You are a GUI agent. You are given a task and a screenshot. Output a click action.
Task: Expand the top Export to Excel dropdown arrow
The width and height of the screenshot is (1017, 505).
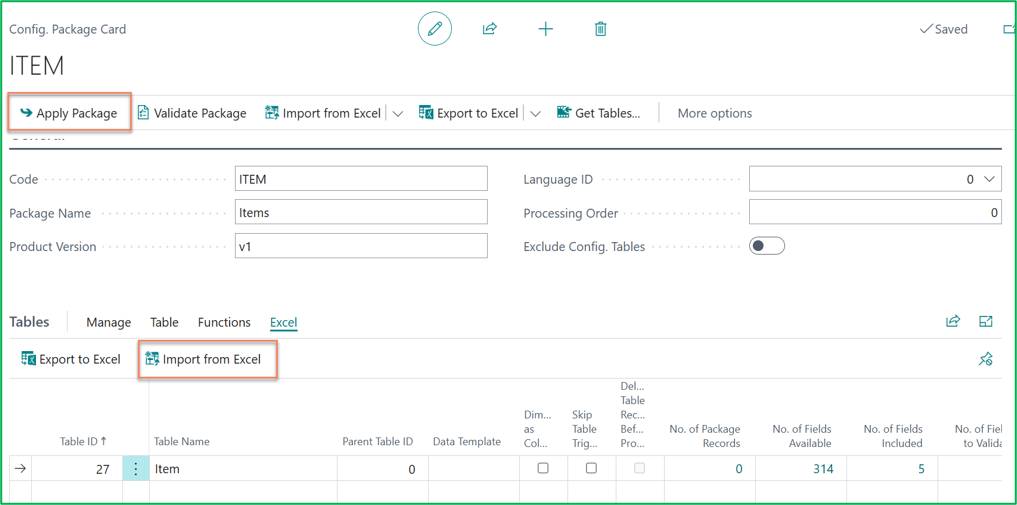[535, 113]
